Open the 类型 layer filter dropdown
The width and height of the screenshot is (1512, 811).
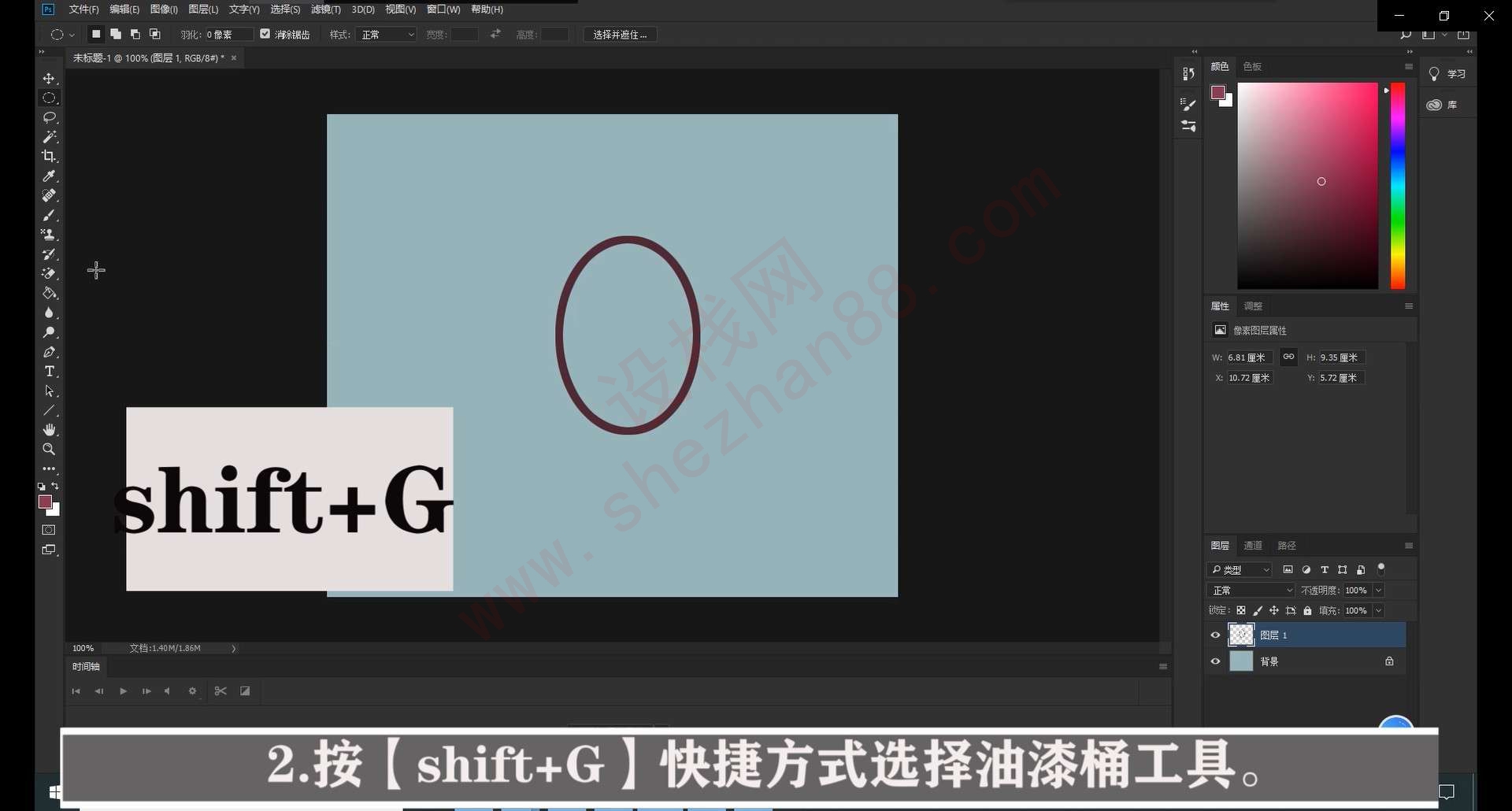pos(1240,569)
